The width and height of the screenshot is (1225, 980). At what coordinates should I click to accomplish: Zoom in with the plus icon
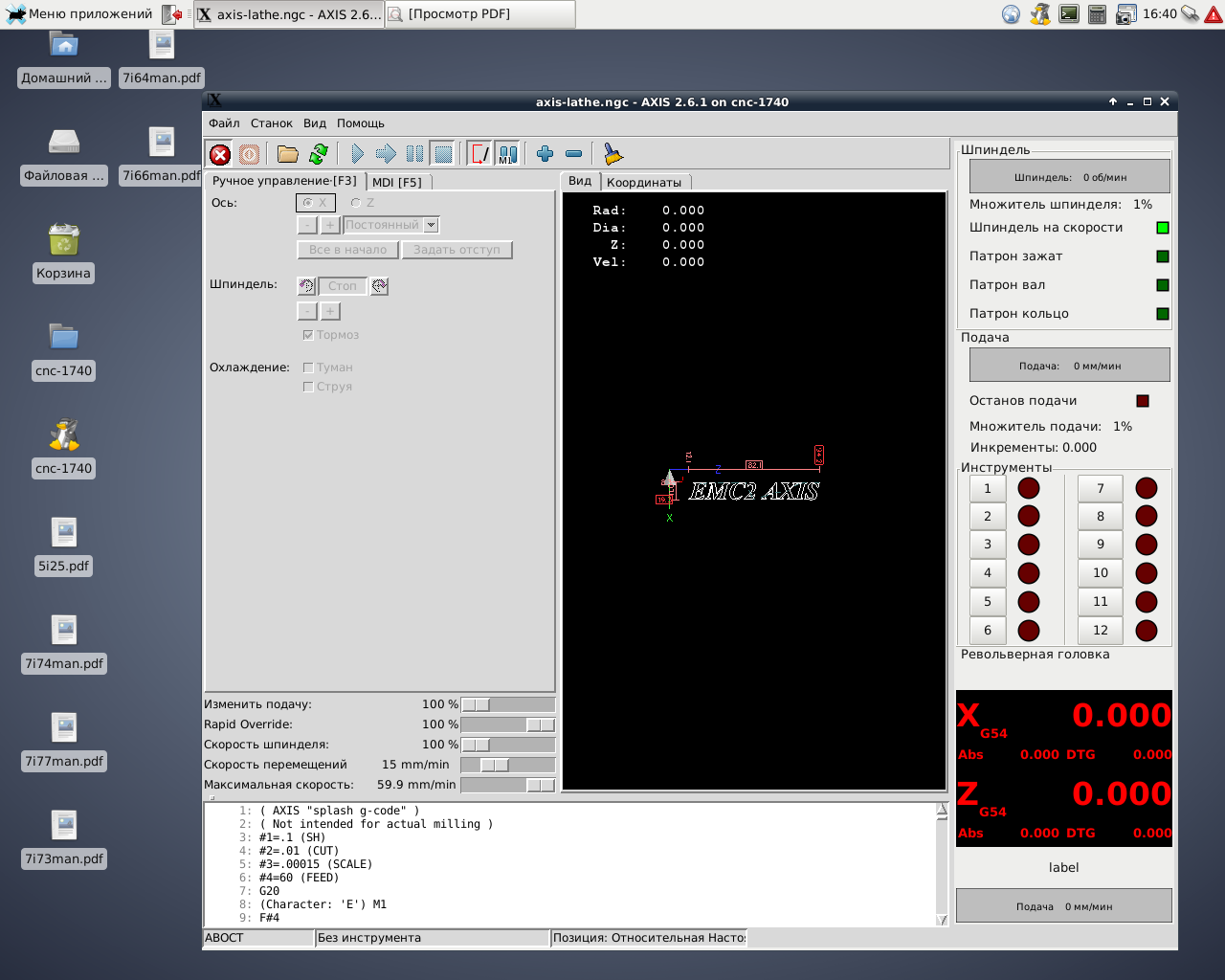pyautogui.click(x=545, y=154)
